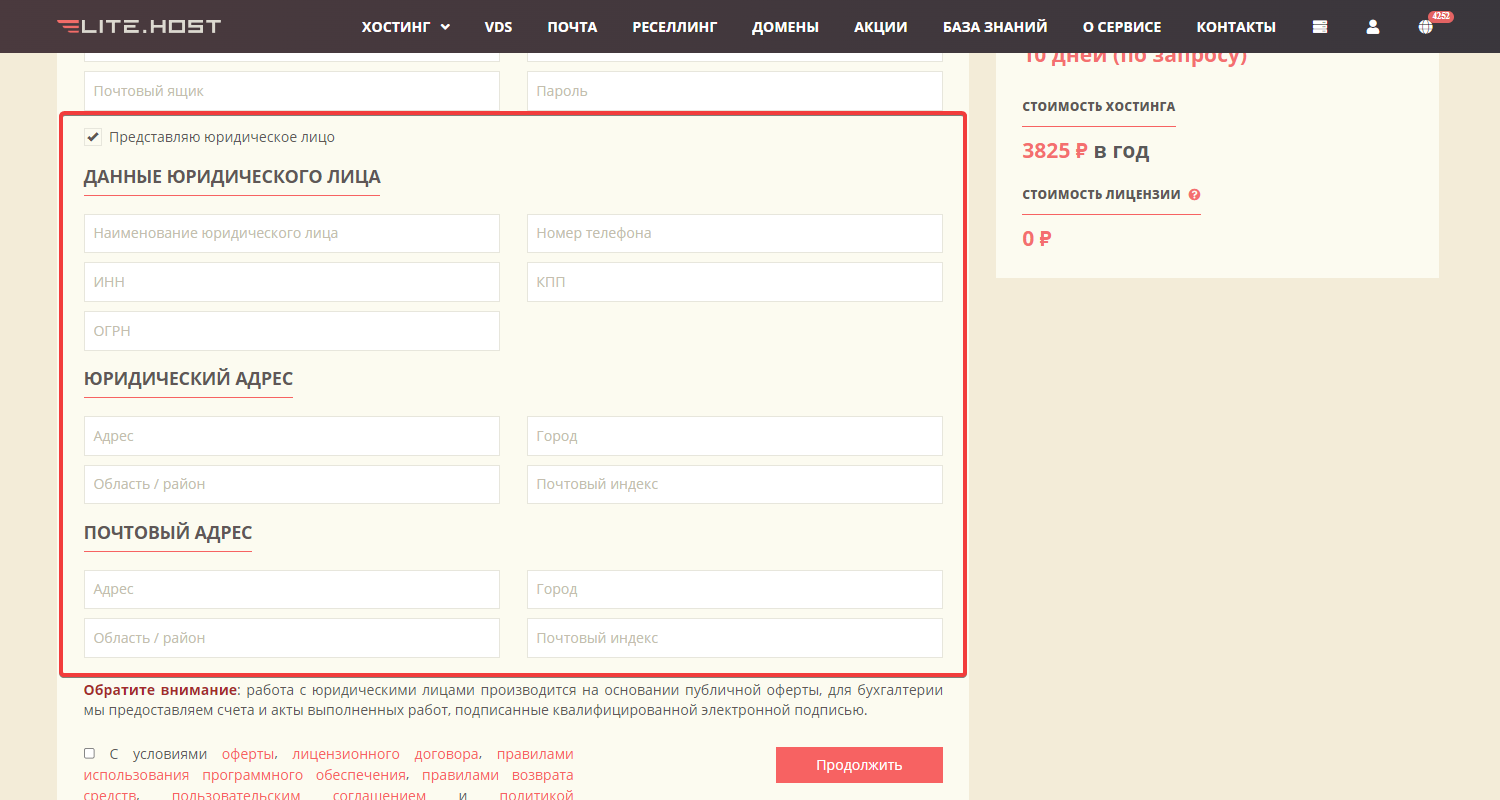Image resolution: width=1500 pixels, height=800 pixels.
Task: Select the ИНН input field
Action: click(x=292, y=282)
